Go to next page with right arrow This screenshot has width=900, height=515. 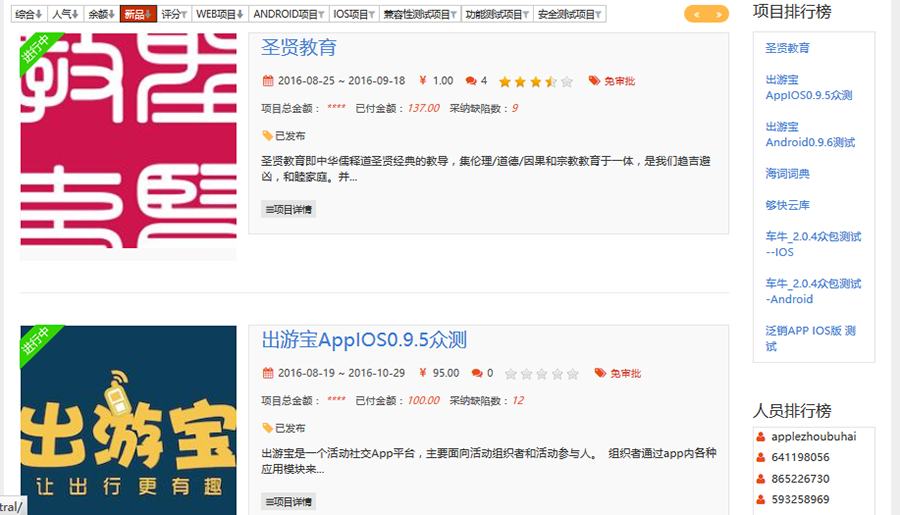click(x=719, y=14)
